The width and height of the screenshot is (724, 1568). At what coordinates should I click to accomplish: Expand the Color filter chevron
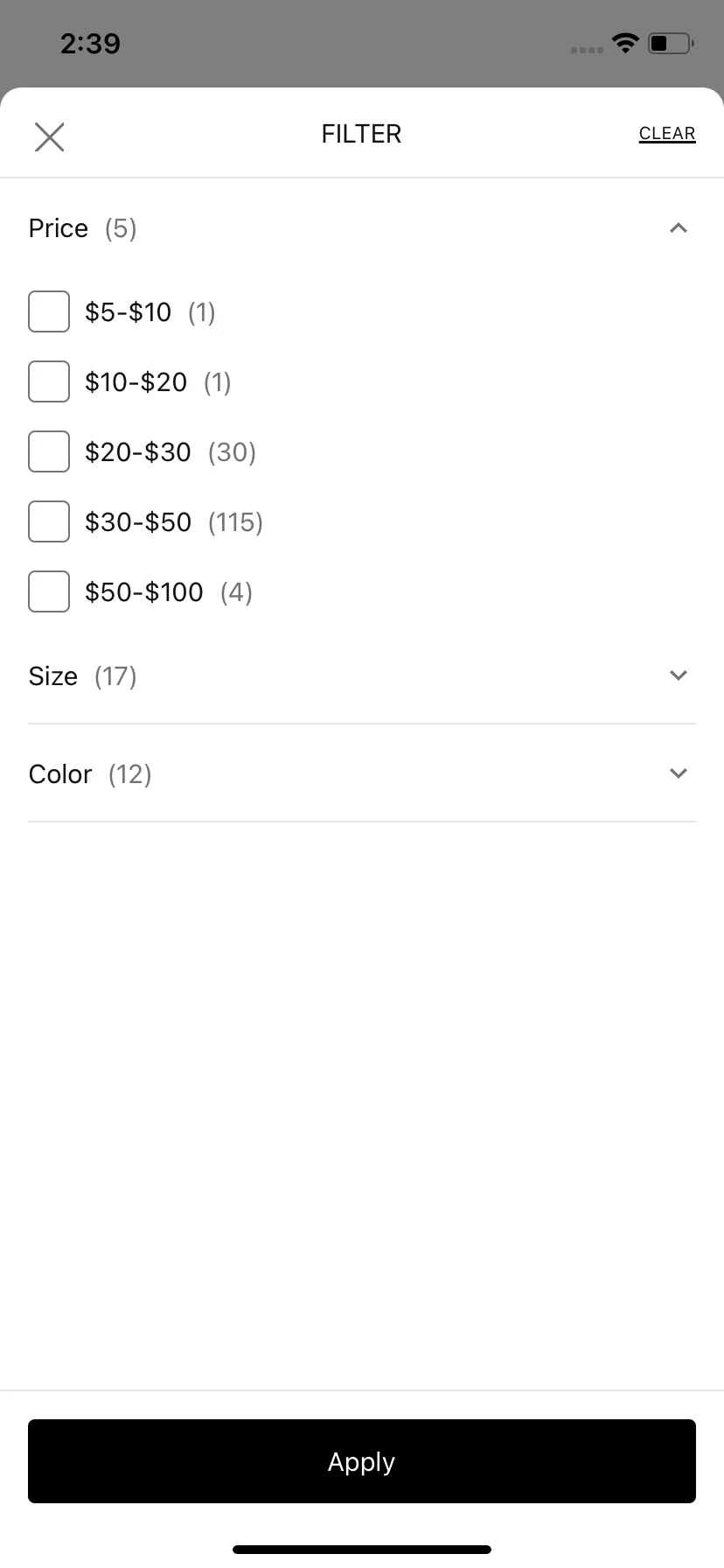679,773
